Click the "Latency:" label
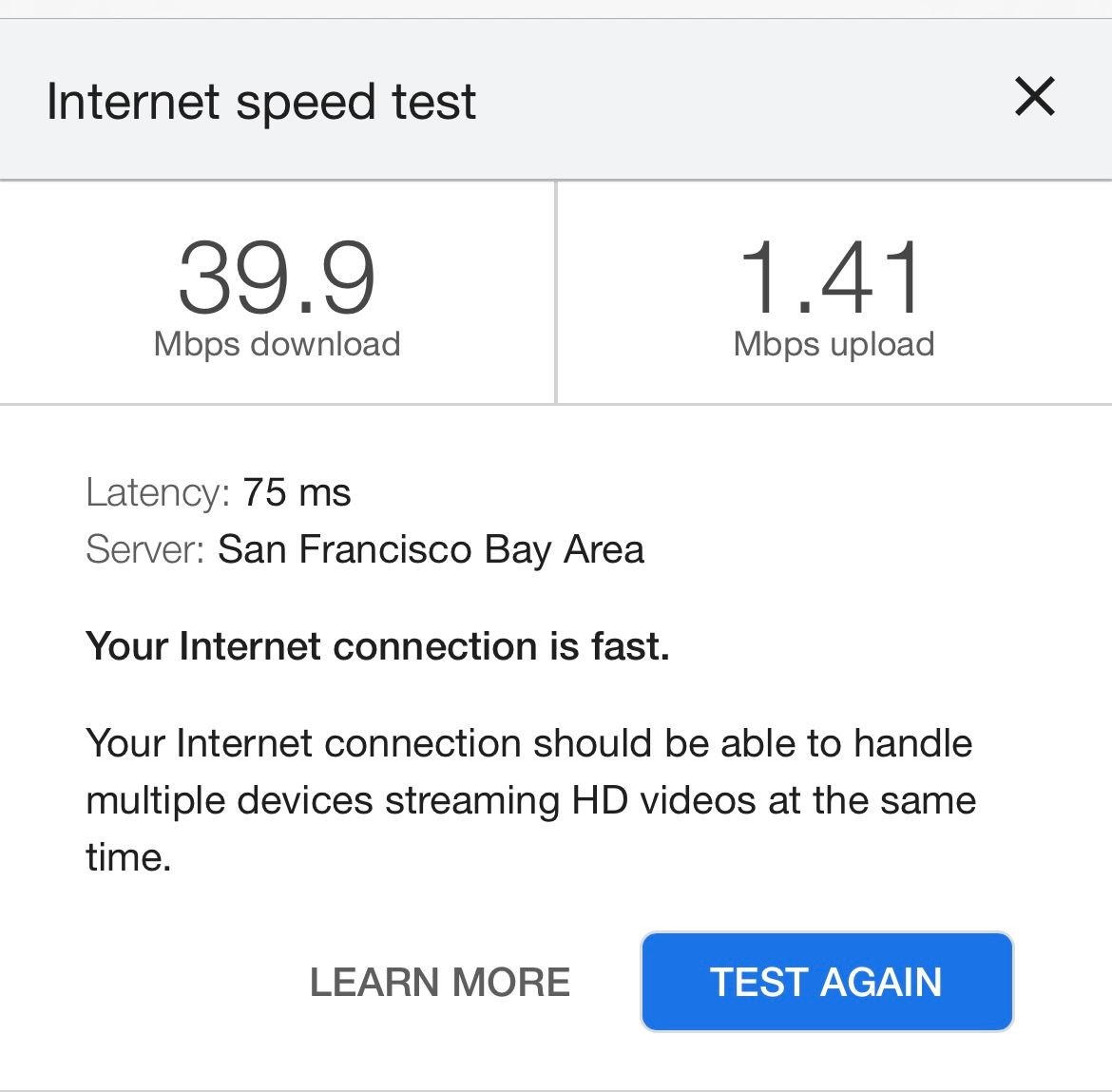The image size is (1112, 1092). coord(158,492)
